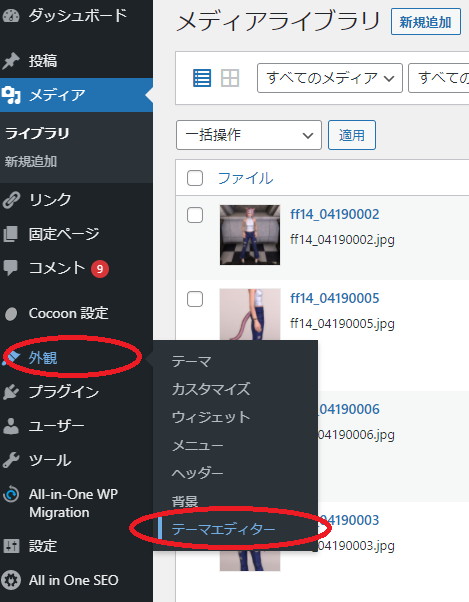469x602 pixels.
Task: Open the すべてのメディア filter dropdown
Action: click(x=330, y=78)
